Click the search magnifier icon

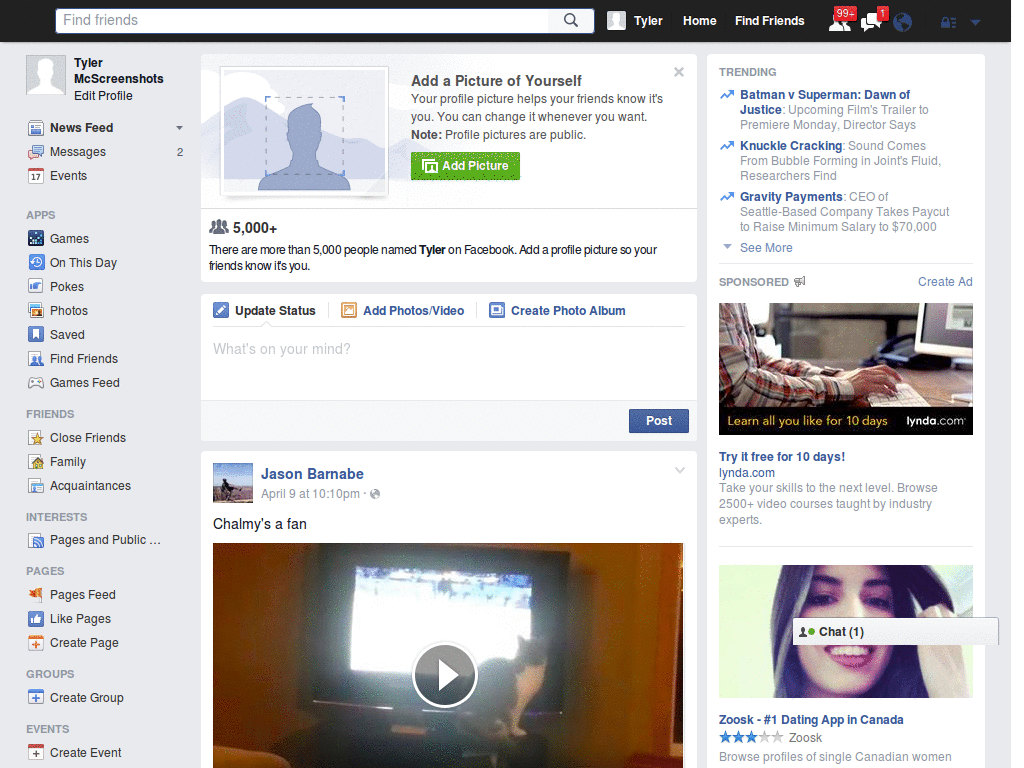pos(571,20)
